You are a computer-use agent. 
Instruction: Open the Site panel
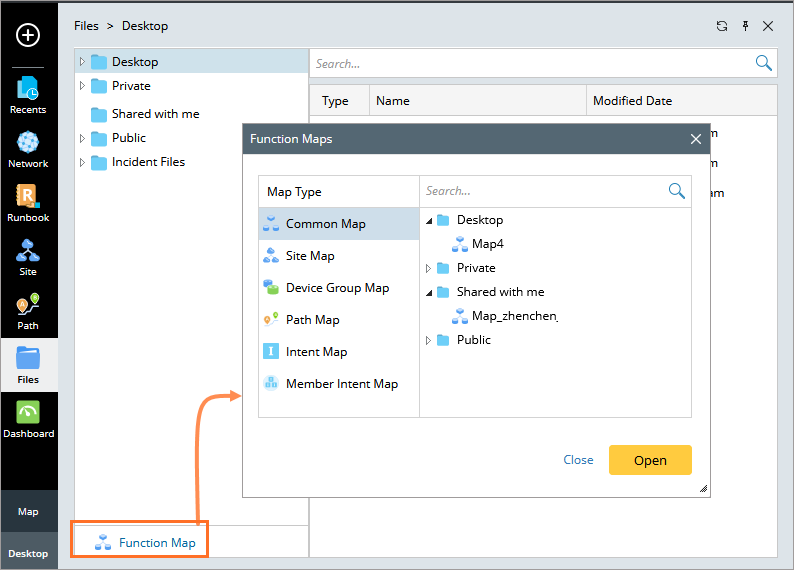(x=28, y=256)
